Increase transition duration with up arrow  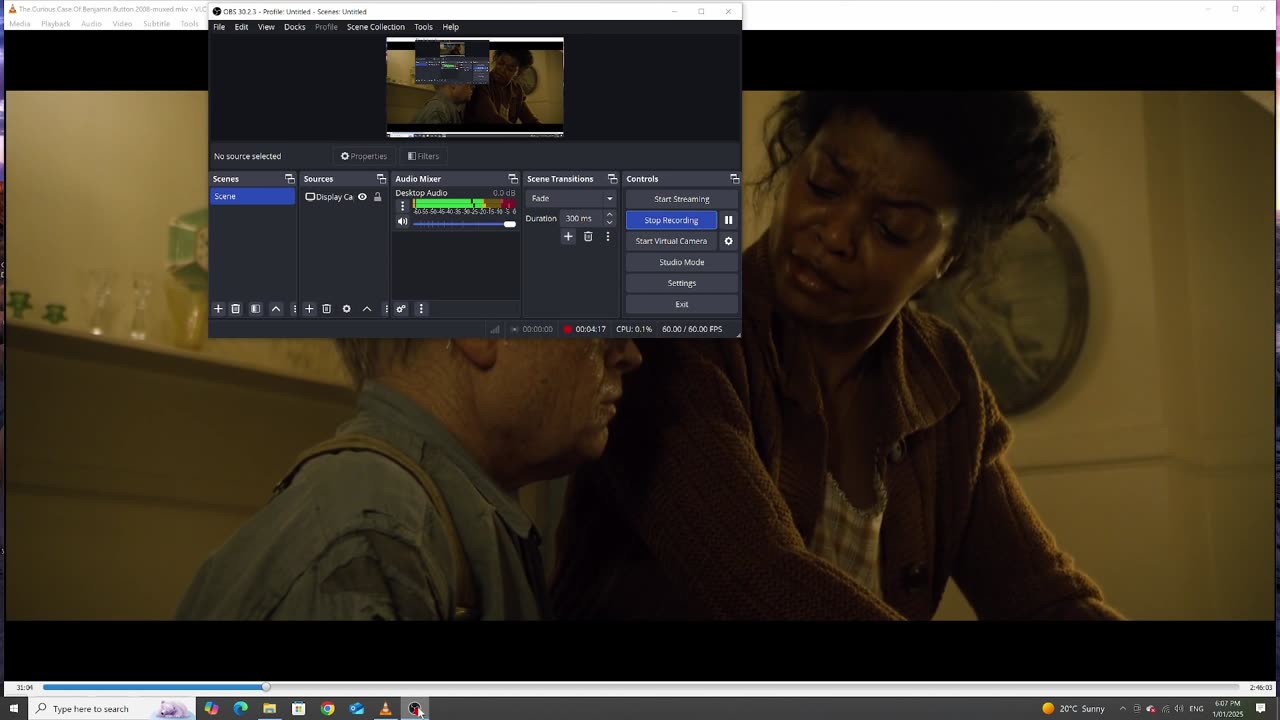609,215
